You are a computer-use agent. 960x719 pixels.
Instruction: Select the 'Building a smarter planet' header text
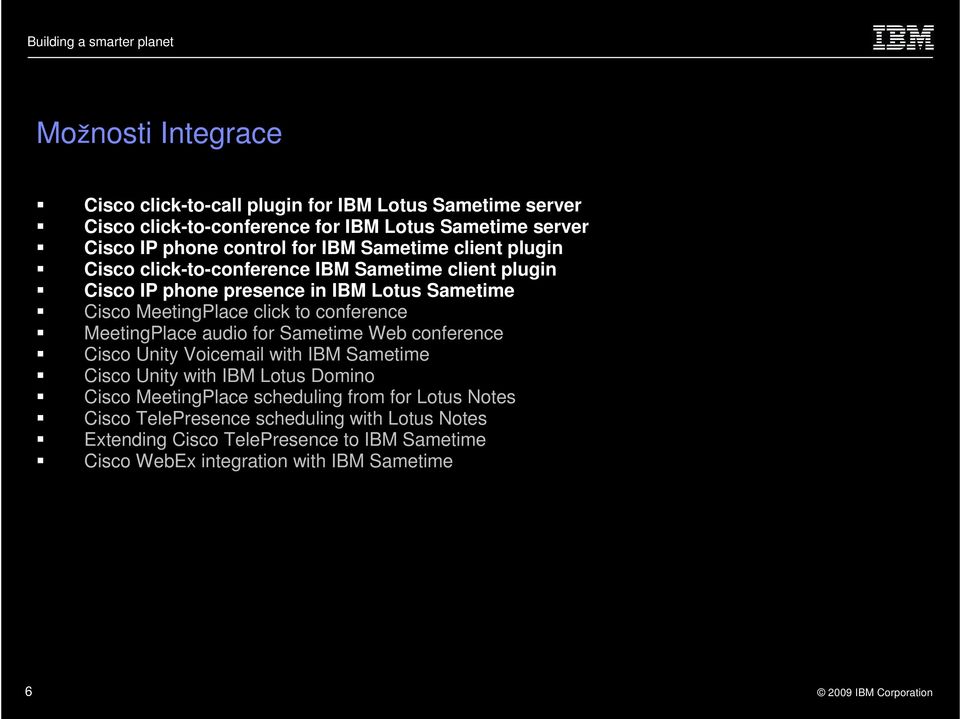point(100,42)
